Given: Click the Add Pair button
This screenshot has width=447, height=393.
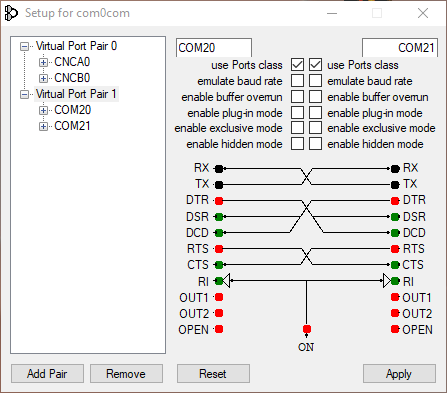Looking at the screenshot, I should [47, 374].
